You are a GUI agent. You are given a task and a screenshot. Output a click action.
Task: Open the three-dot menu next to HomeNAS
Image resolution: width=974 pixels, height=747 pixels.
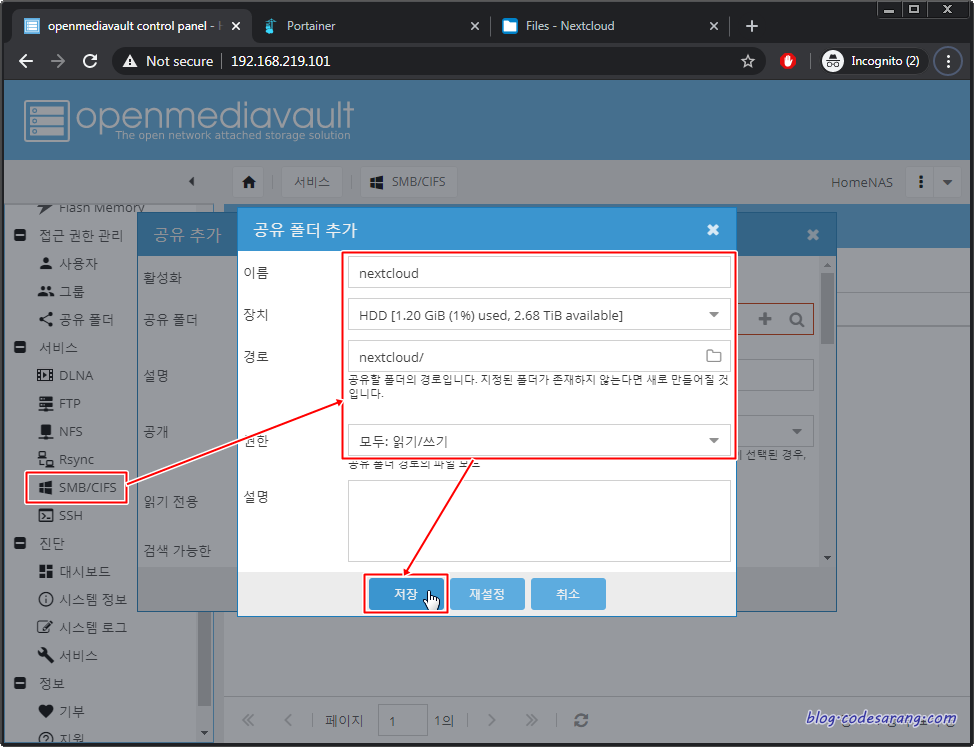pos(921,182)
